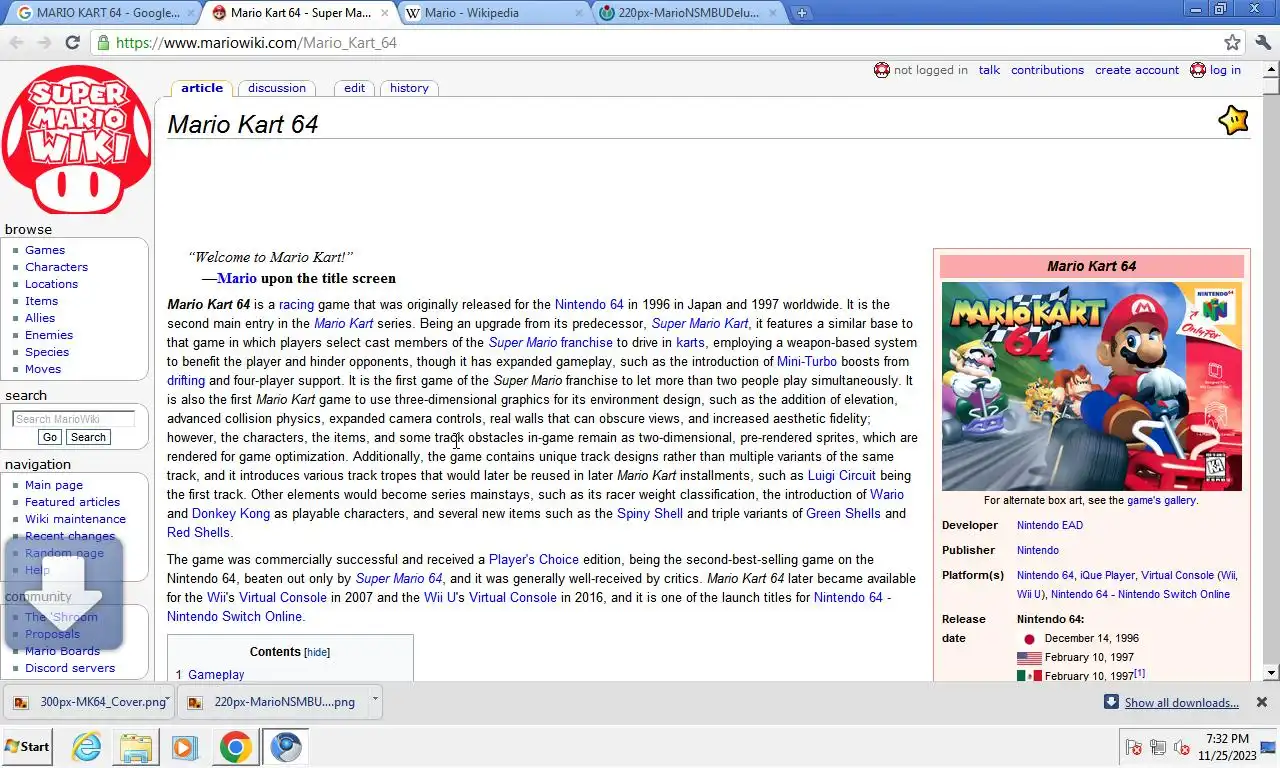Close the MARIO KART 64 Google tab
1280x768 pixels.
tap(191, 13)
